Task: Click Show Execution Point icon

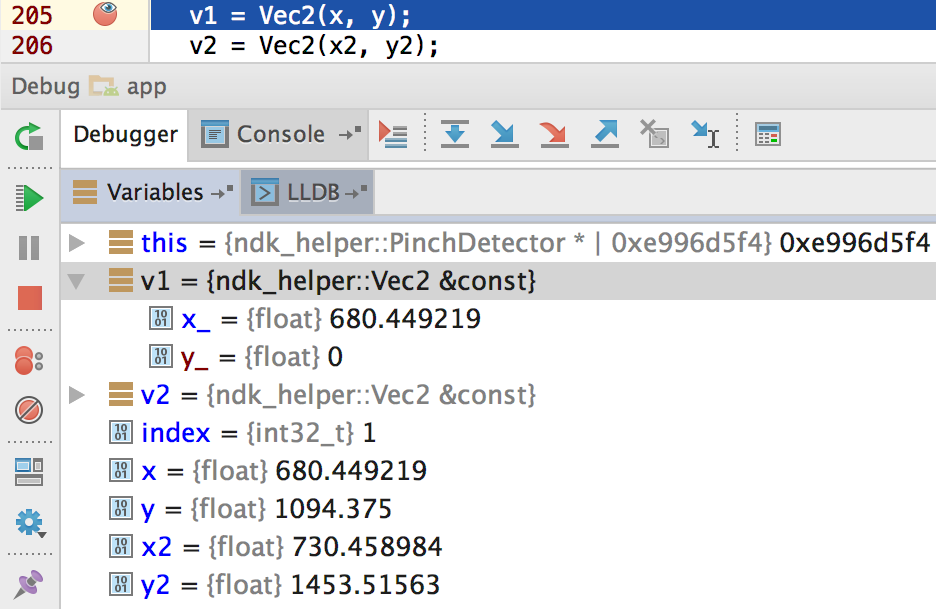Action: 393,134
